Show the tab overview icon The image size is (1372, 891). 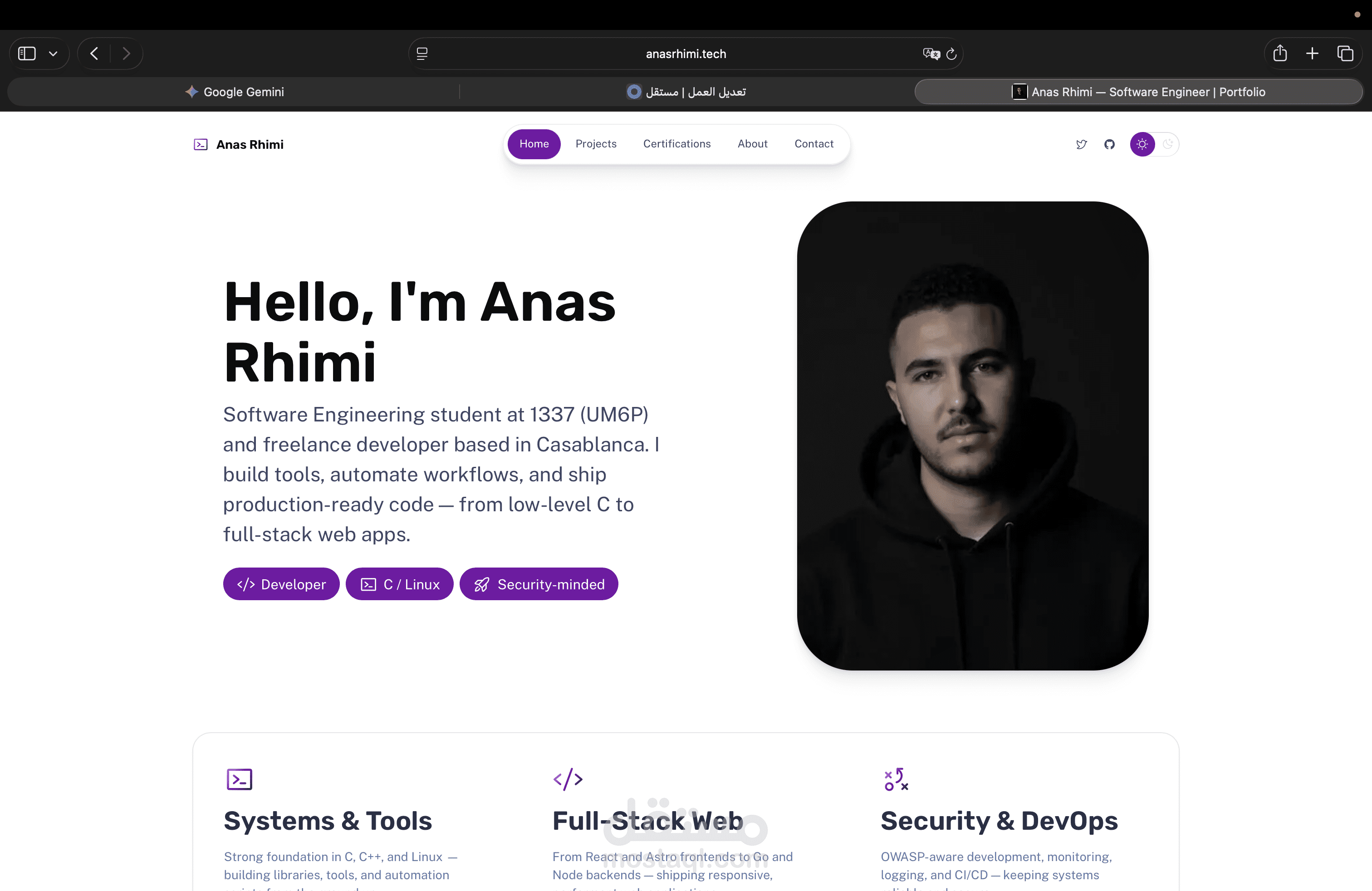coord(1345,54)
